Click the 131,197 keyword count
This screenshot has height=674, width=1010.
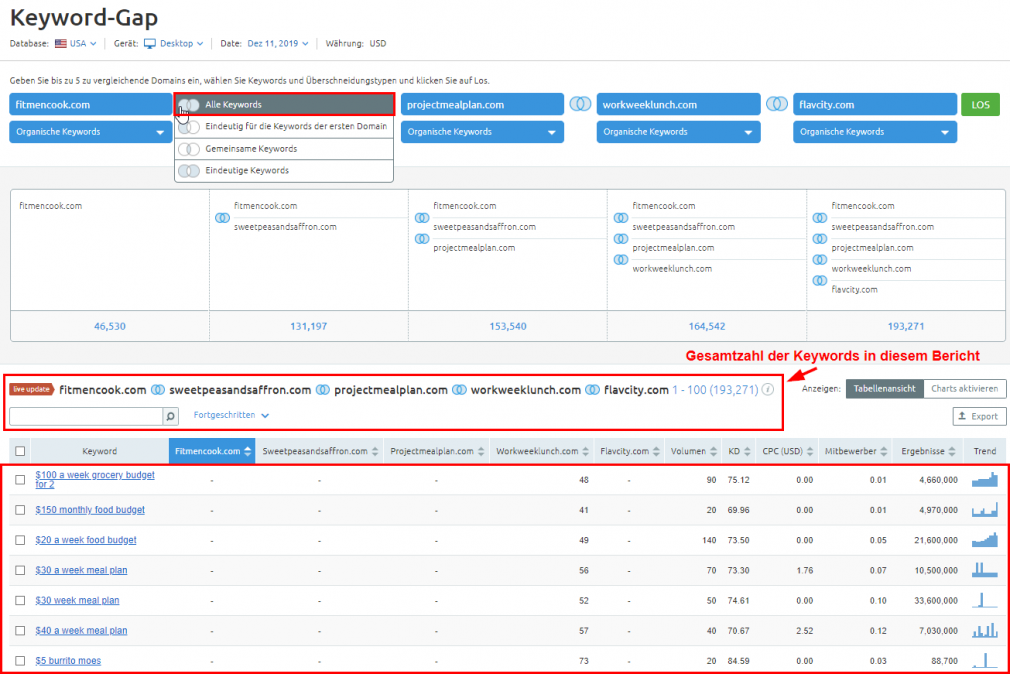(x=309, y=326)
